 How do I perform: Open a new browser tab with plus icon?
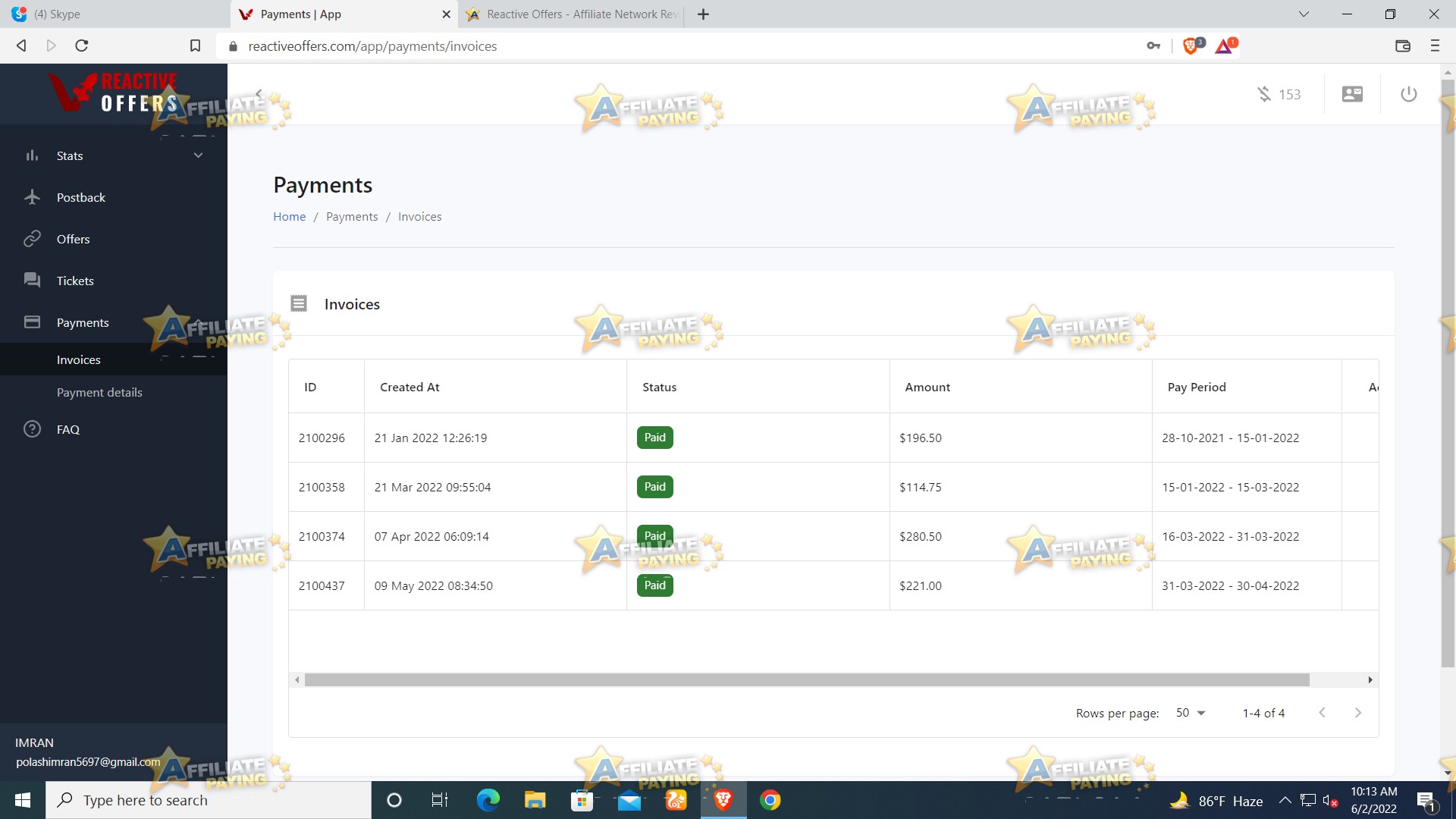click(703, 14)
